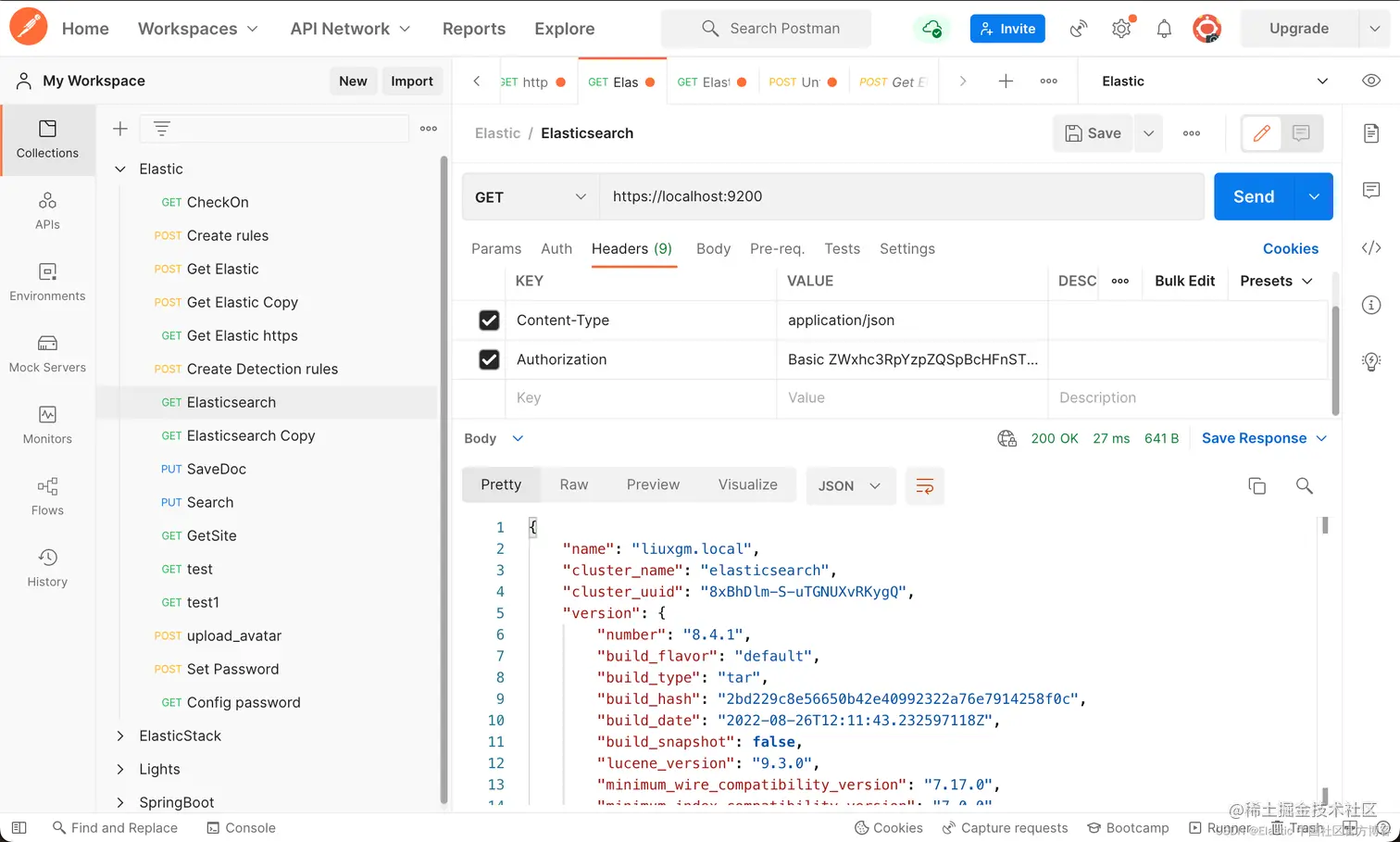The image size is (1400, 842).
Task: Open Mock Servers in the sidebar
Action: click(47, 353)
